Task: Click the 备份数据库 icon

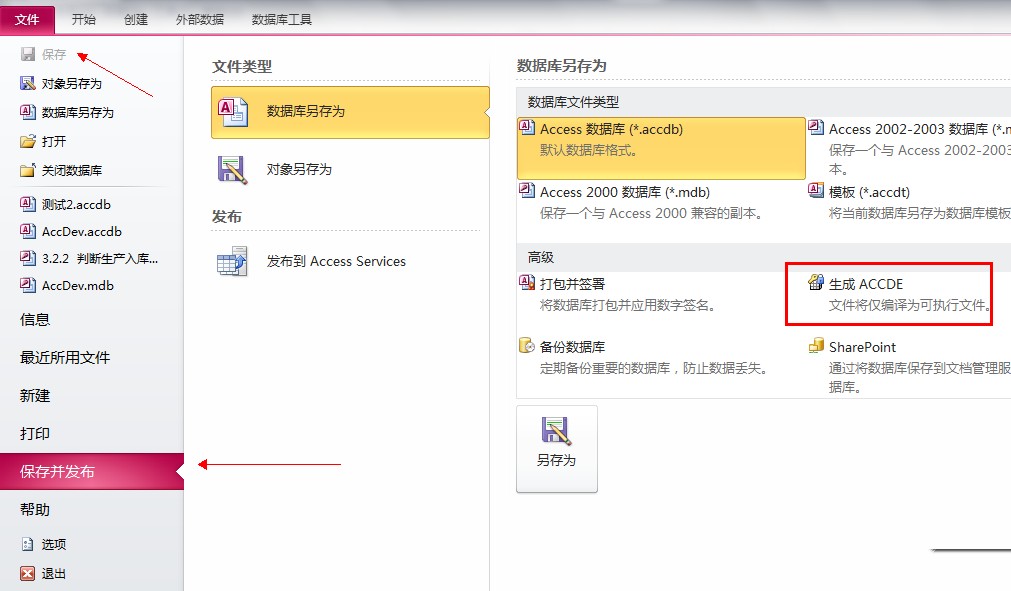Action: point(527,345)
